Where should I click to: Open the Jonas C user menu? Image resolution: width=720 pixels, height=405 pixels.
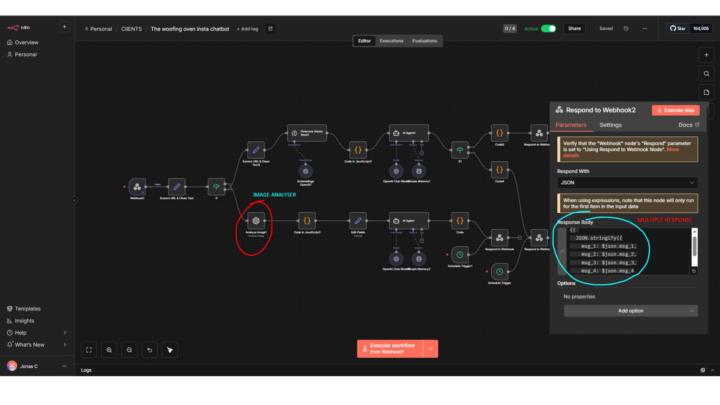(36, 366)
